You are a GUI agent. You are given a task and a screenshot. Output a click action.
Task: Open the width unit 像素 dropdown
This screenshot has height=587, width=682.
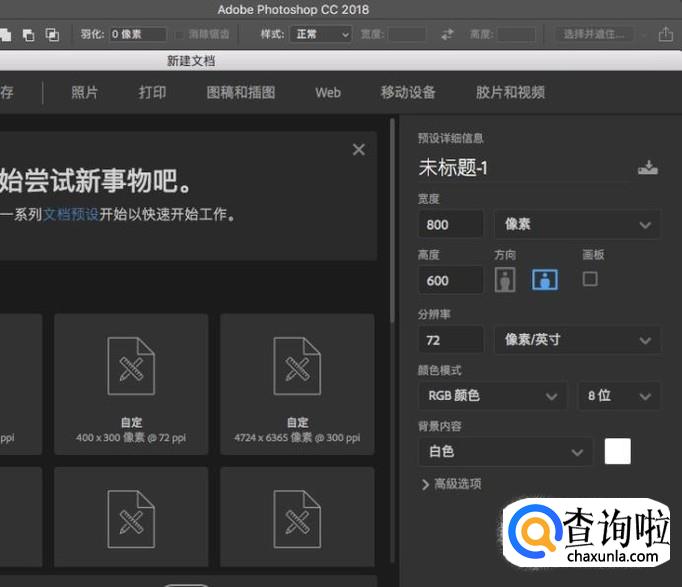pyautogui.click(x=577, y=224)
